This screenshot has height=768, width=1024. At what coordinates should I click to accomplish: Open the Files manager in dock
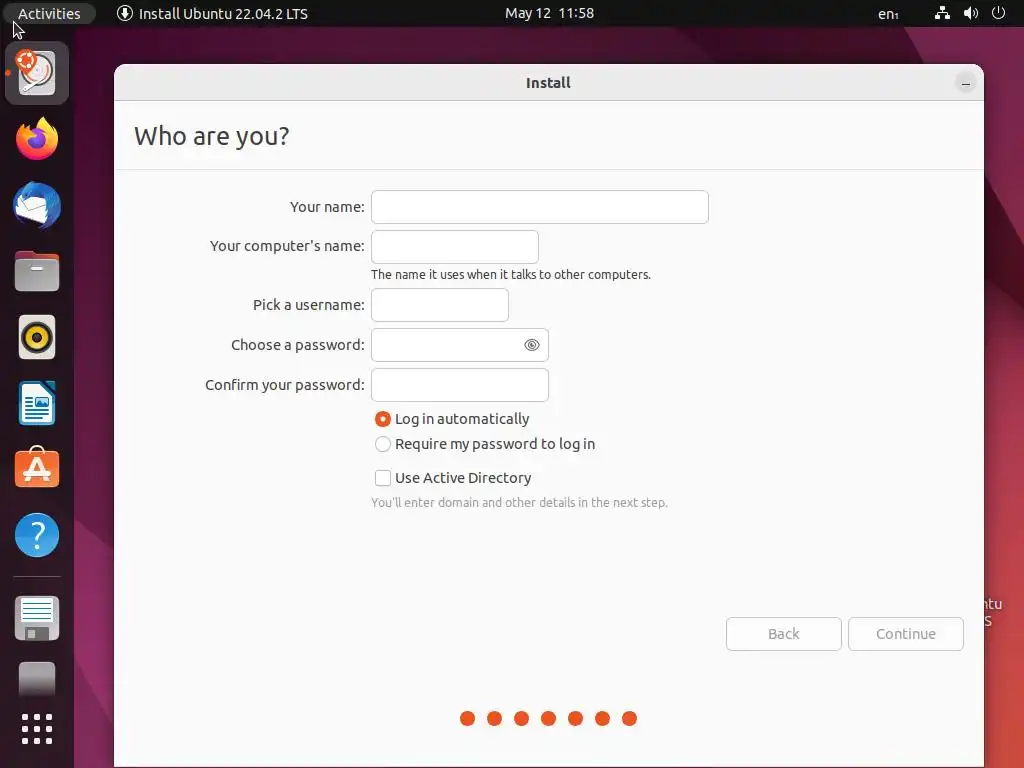point(37,271)
